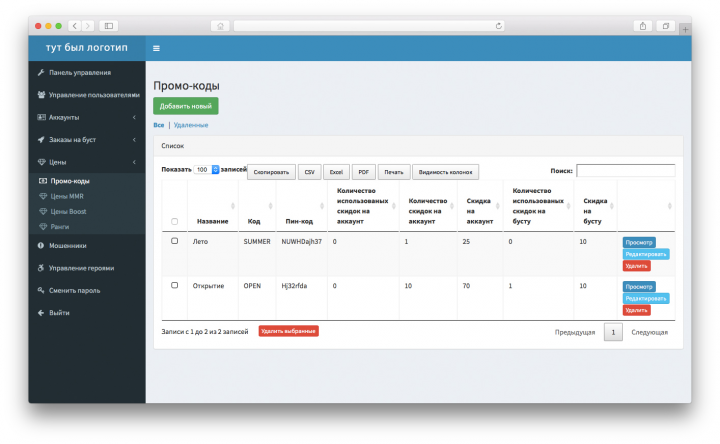Click the browser reload icon

499,26
